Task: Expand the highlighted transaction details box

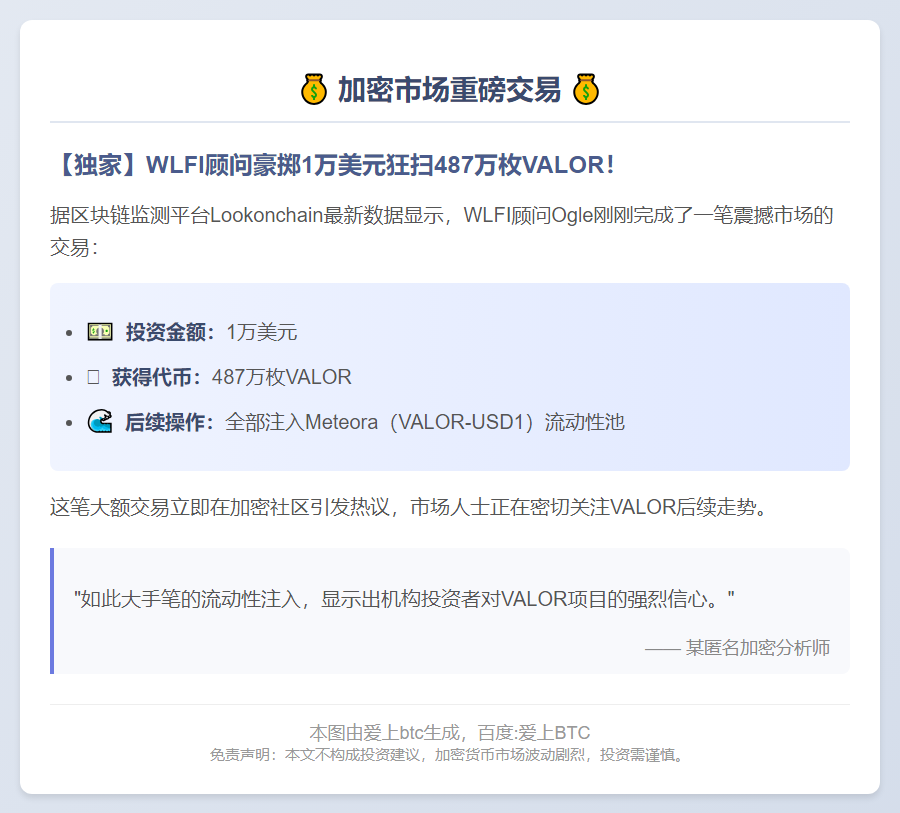Action: 450,377
